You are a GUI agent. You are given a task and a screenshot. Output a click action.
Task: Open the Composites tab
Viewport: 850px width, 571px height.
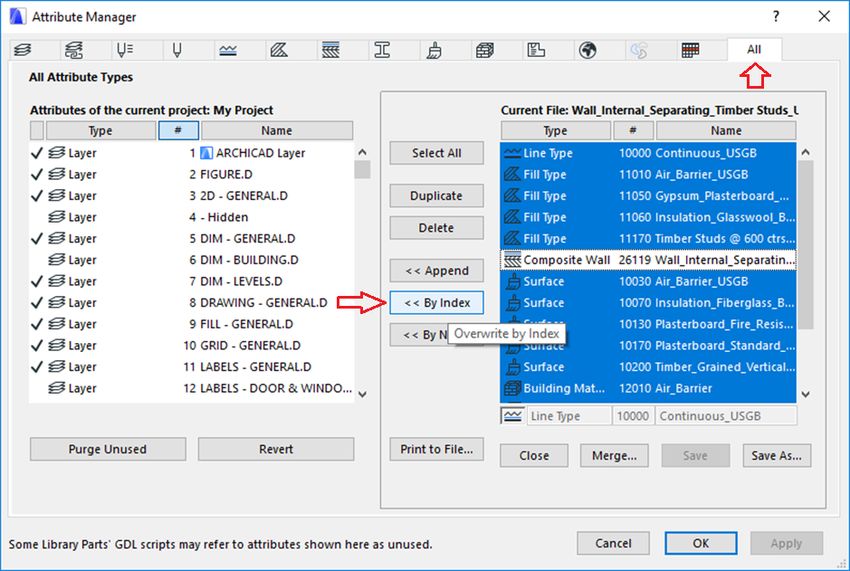point(331,50)
